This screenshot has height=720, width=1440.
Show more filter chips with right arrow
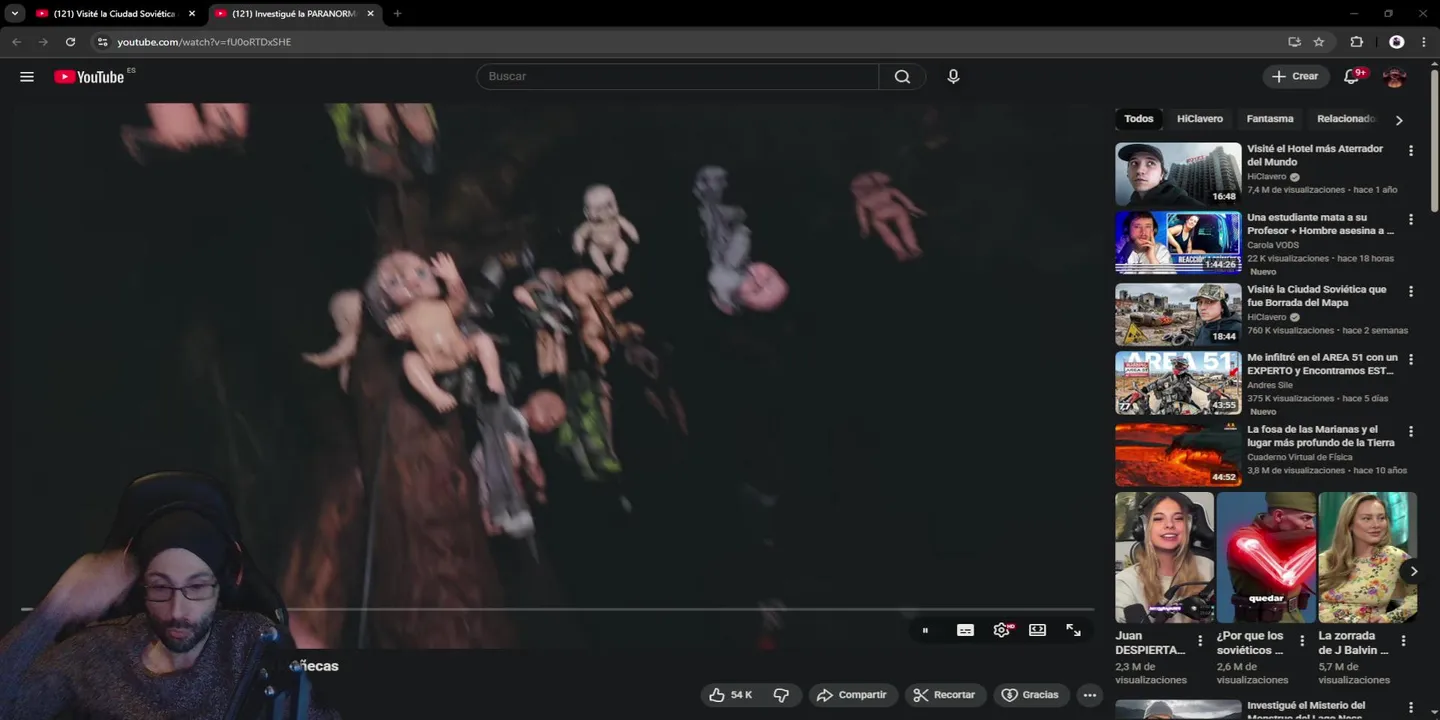1399,120
